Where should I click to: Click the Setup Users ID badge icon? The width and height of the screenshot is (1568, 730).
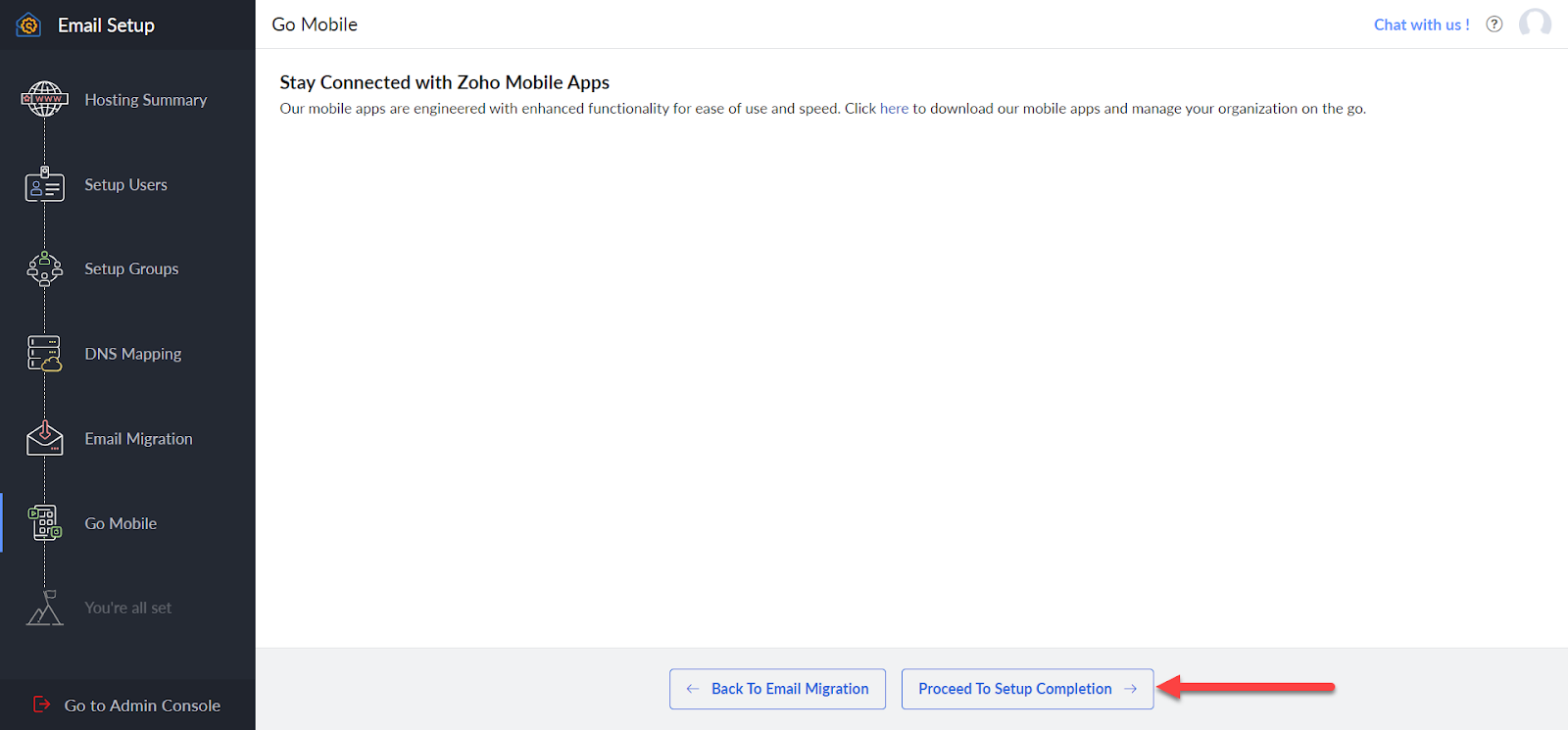click(x=44, y=185)
